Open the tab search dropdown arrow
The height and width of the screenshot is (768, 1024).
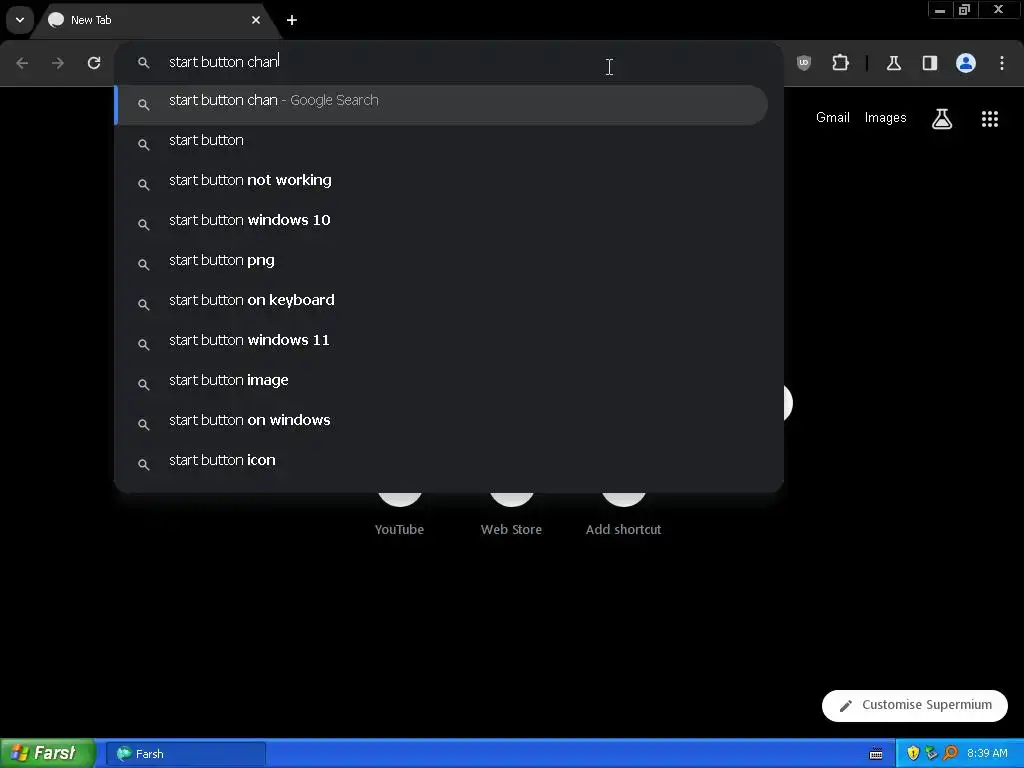tap(20, 20)
